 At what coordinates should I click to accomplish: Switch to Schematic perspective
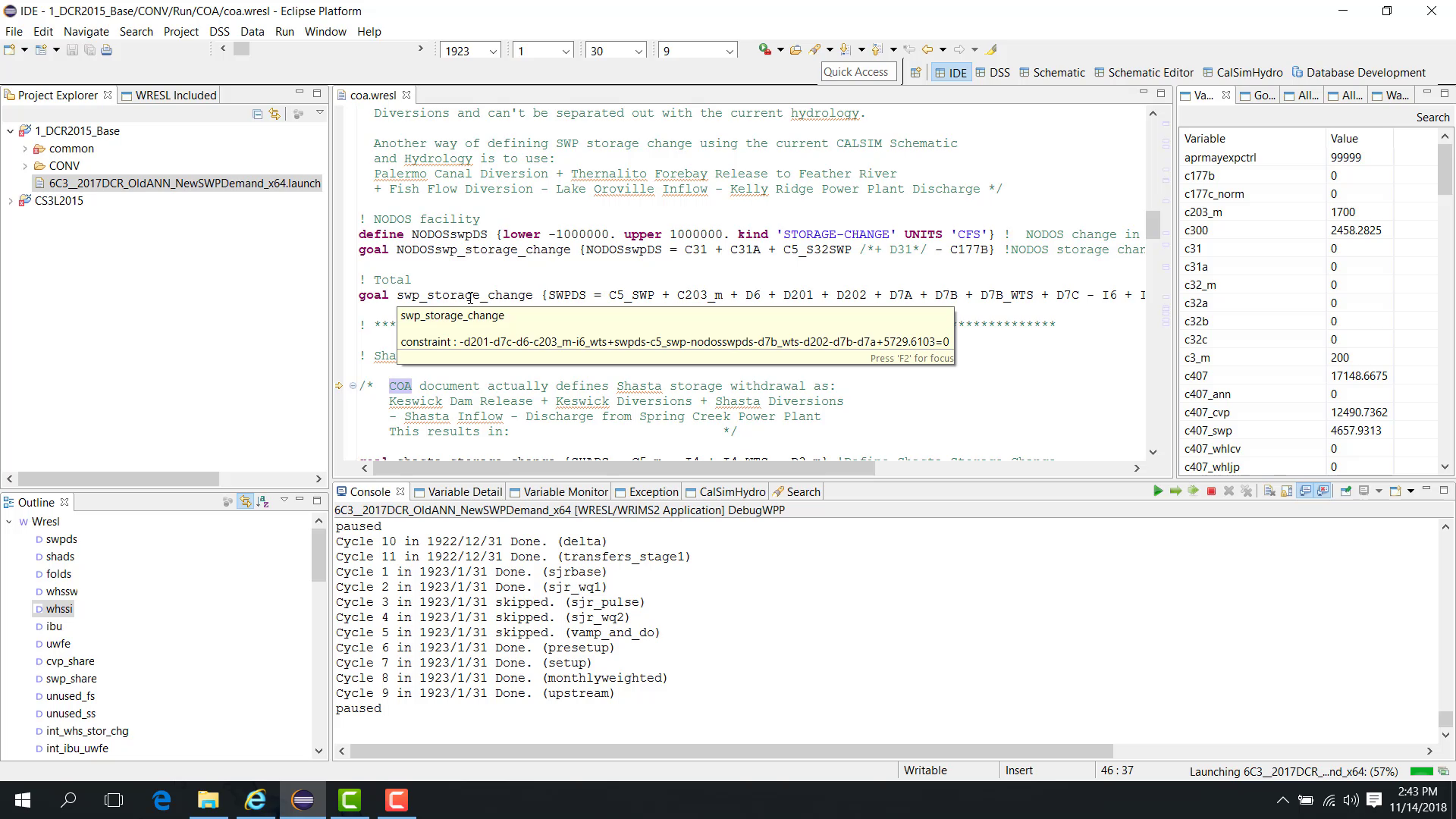pyautogui.click(x=1052, y=73)
